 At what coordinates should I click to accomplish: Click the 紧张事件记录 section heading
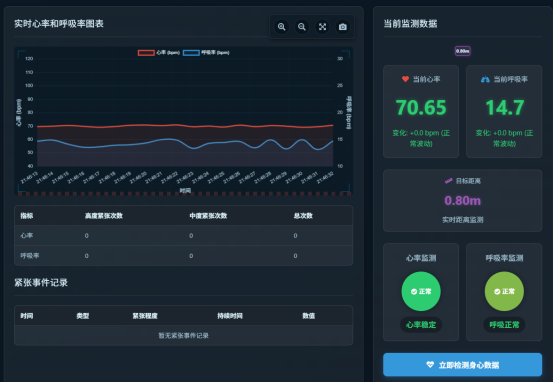41,282
